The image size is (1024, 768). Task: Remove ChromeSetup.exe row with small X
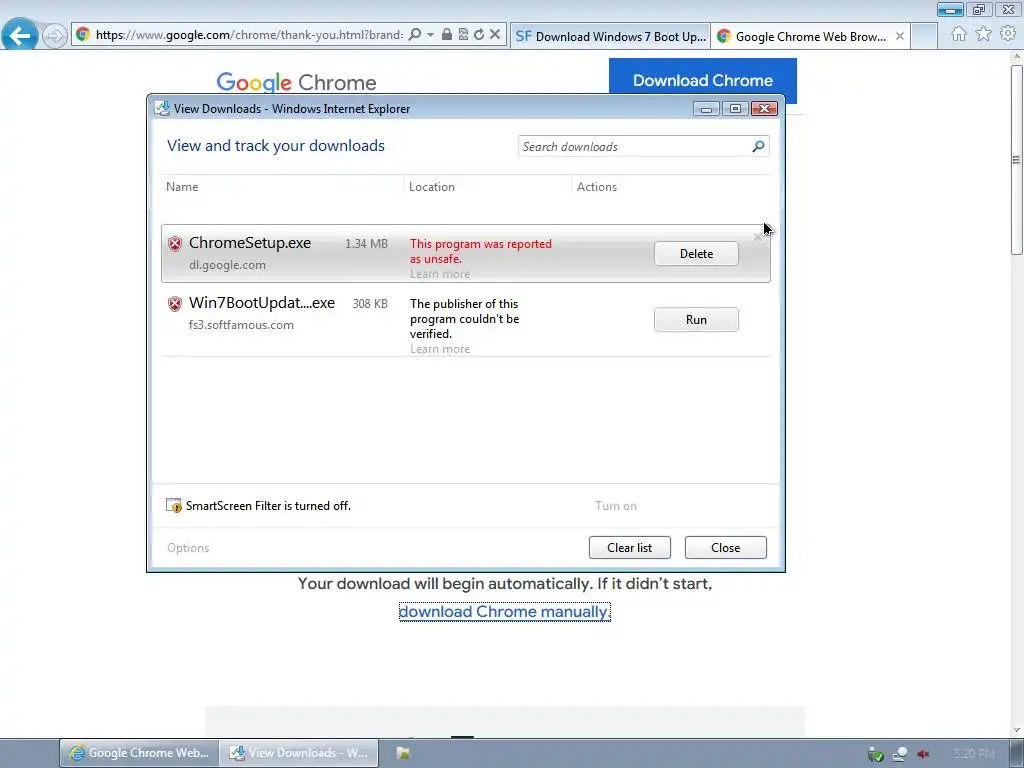(x=758, y=236)
